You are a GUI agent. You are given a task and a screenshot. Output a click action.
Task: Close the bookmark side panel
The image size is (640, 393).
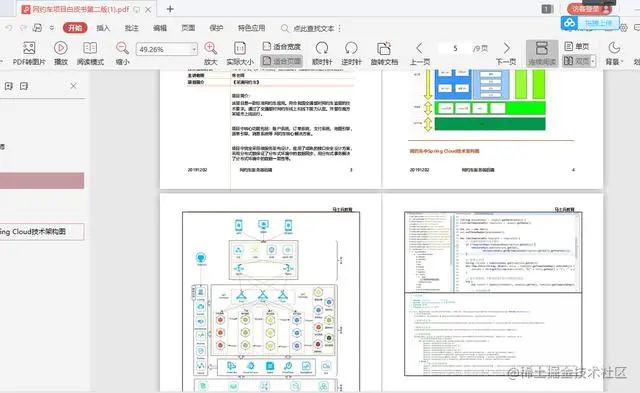pos(73,86)
